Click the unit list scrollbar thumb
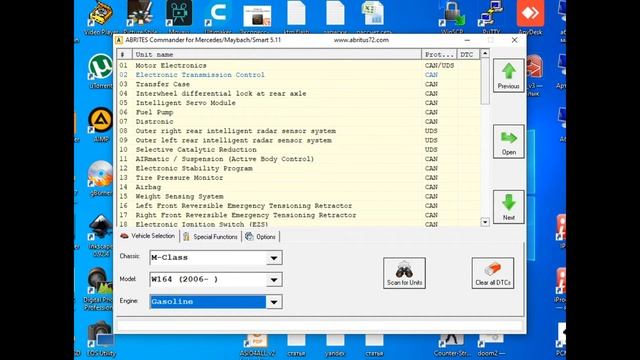Viewport: 640px width, 360px height. (485, 81)
